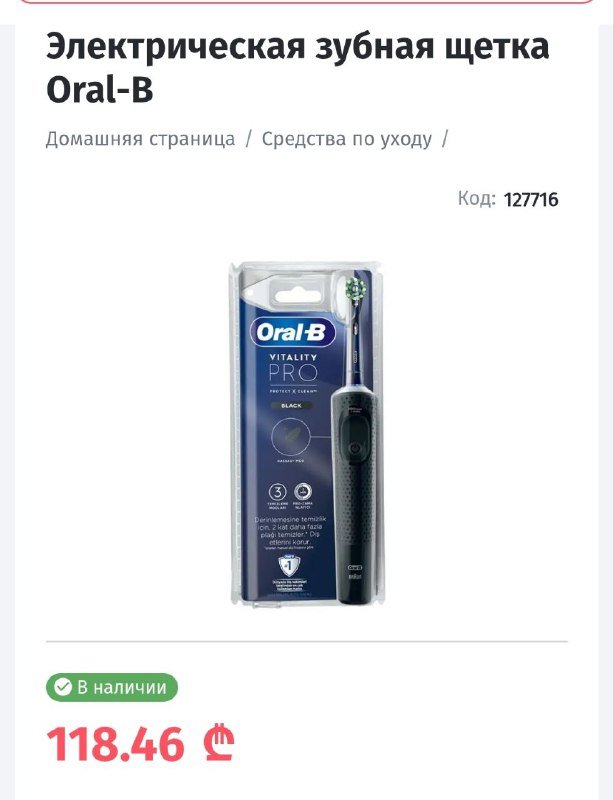Viewport: 614px width, 800px height.
Task: Click the Vitality PRO text on package
Action: pyautogui.click(x=293, y=368)
